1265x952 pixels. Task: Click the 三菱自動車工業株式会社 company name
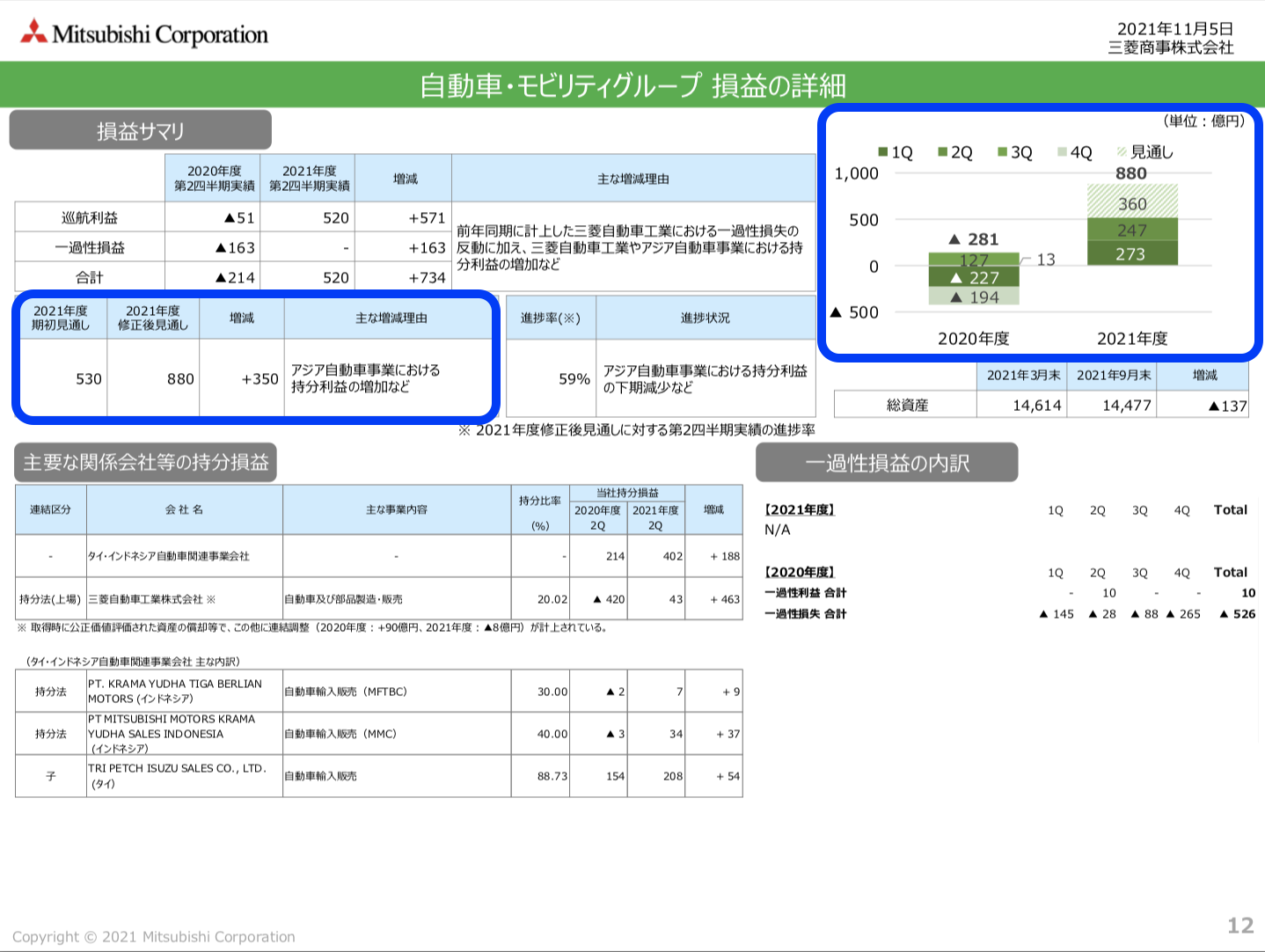click(146, 599)
